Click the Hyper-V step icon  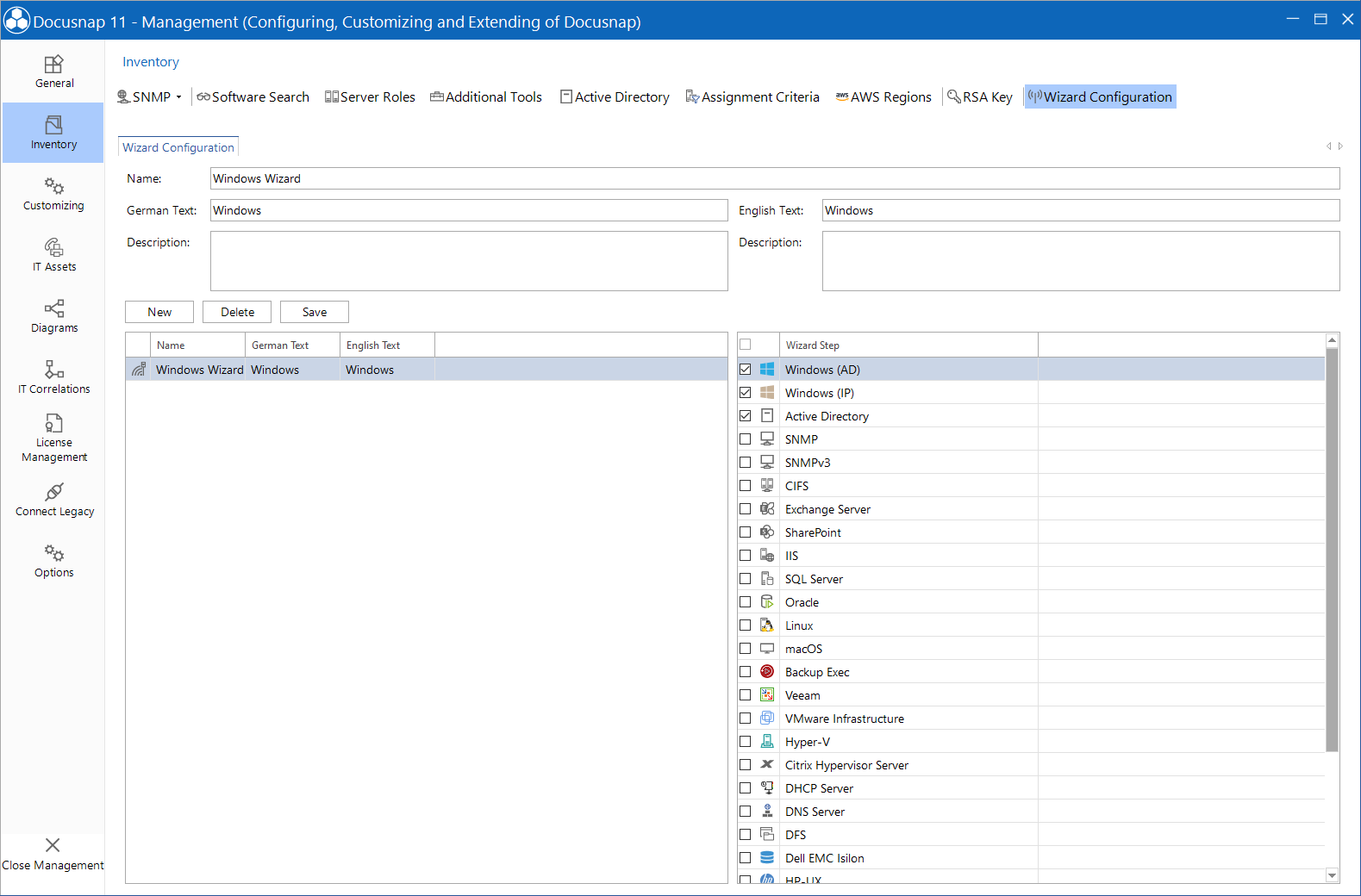767,742
